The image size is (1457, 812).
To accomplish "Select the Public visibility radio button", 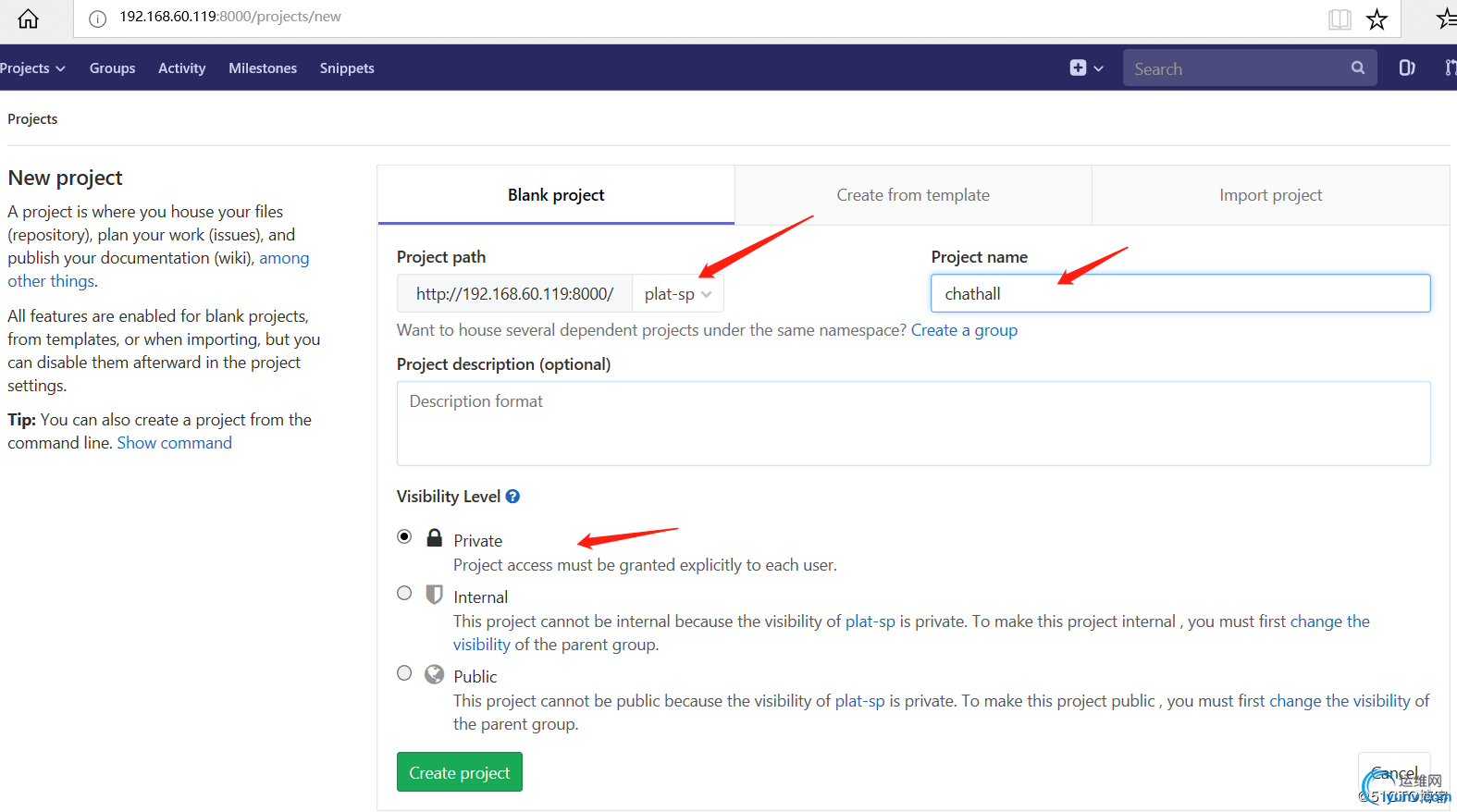I will click(404, 672).
